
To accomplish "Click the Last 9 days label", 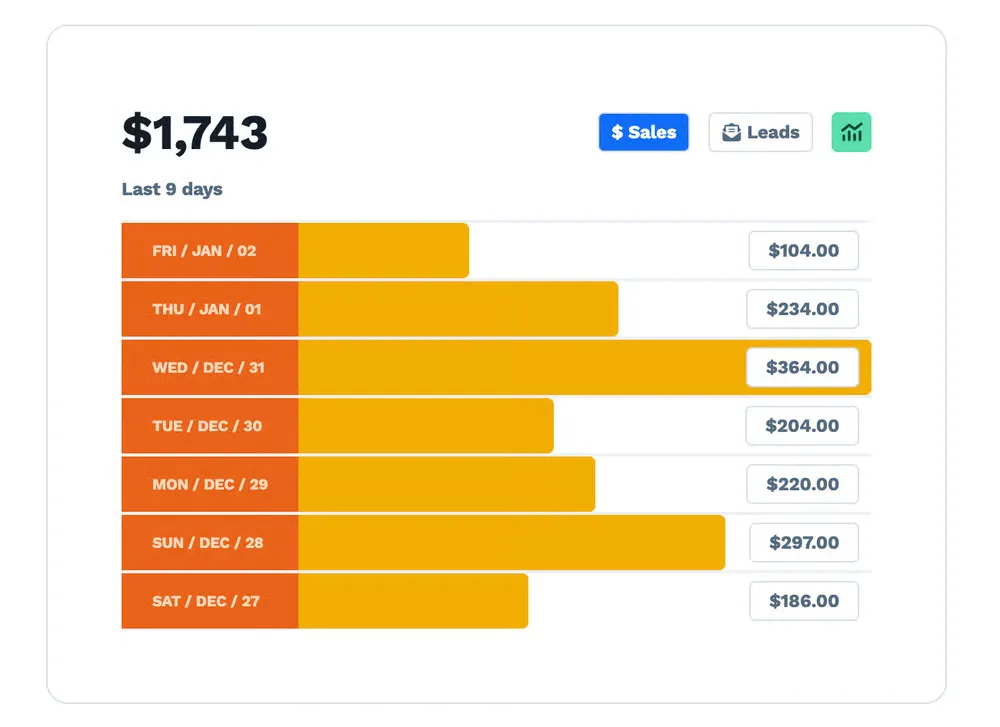I will coord(172,189).
